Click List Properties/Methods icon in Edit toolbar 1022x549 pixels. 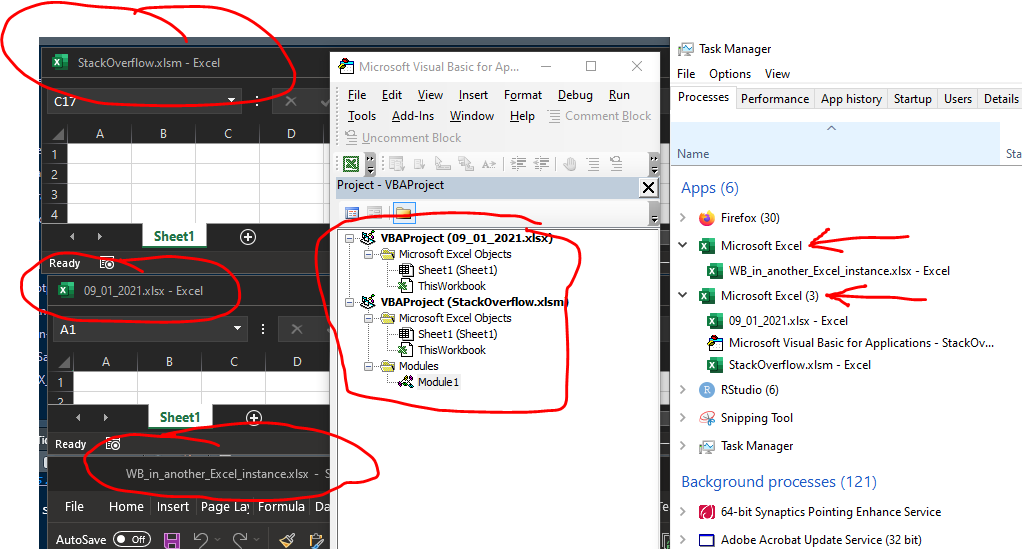pos(396,164)
